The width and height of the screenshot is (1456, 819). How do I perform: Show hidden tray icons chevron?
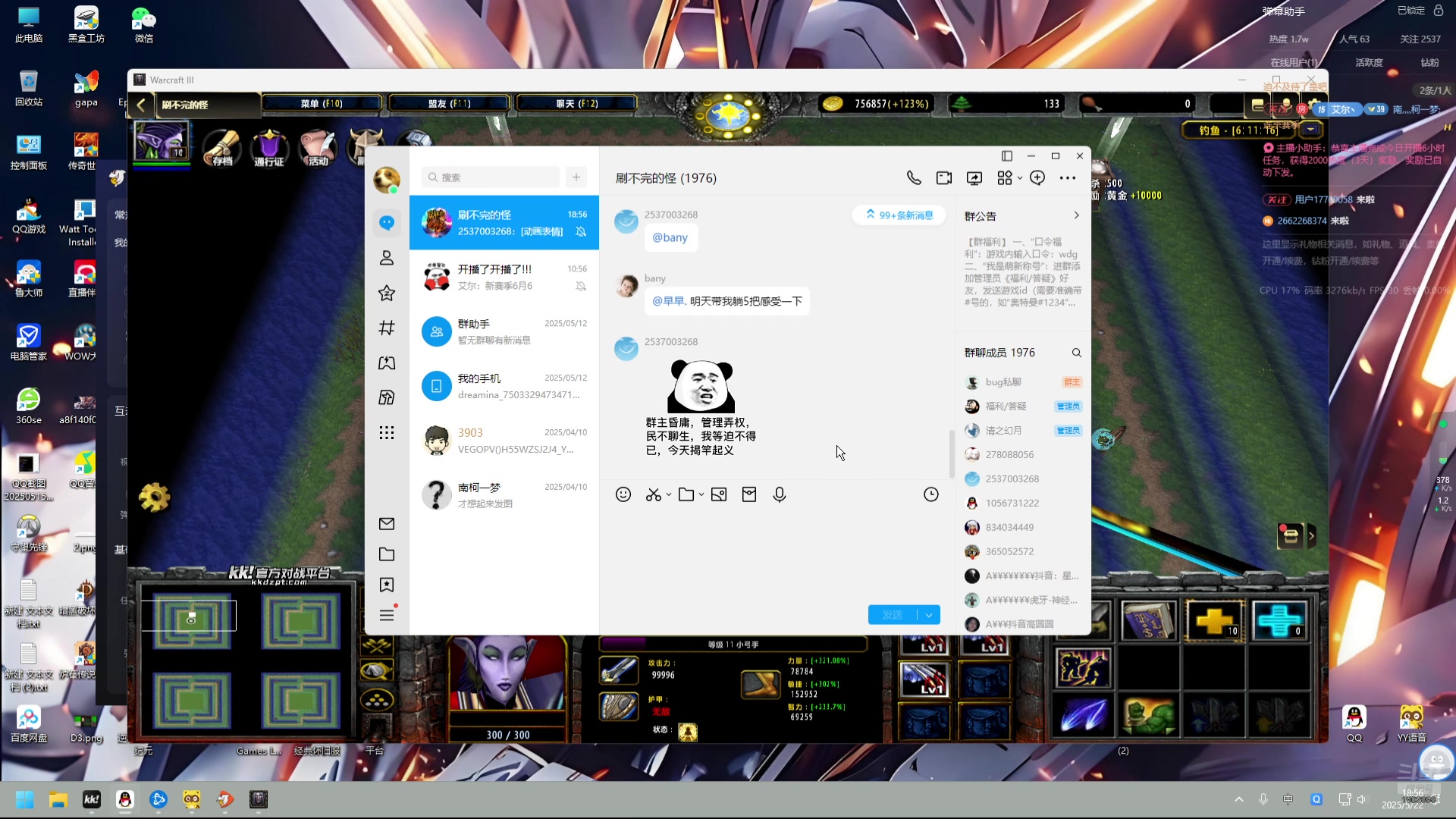pyautogui.click(x=1239, y=799)
